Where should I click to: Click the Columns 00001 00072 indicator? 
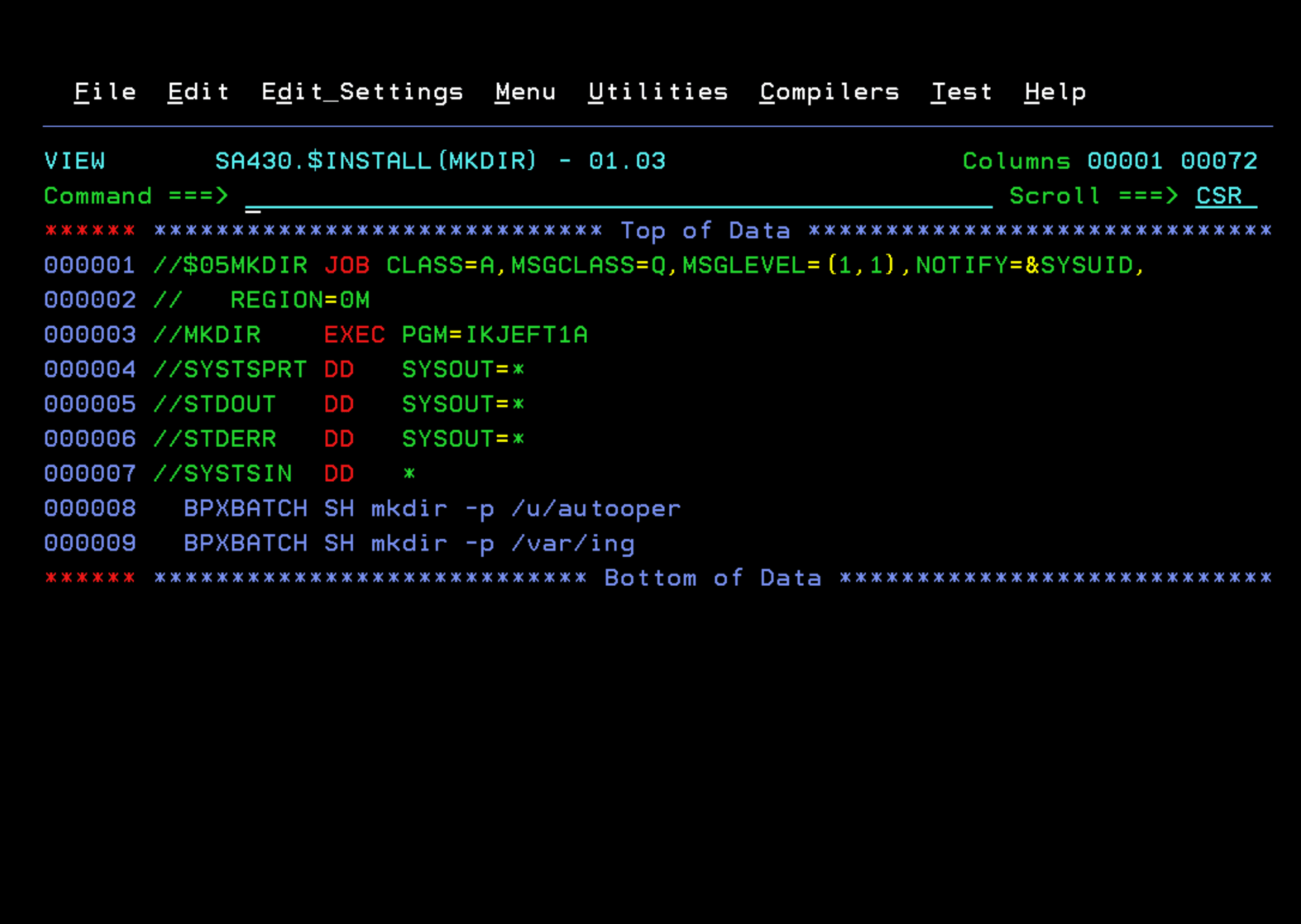coord(1109,162)
